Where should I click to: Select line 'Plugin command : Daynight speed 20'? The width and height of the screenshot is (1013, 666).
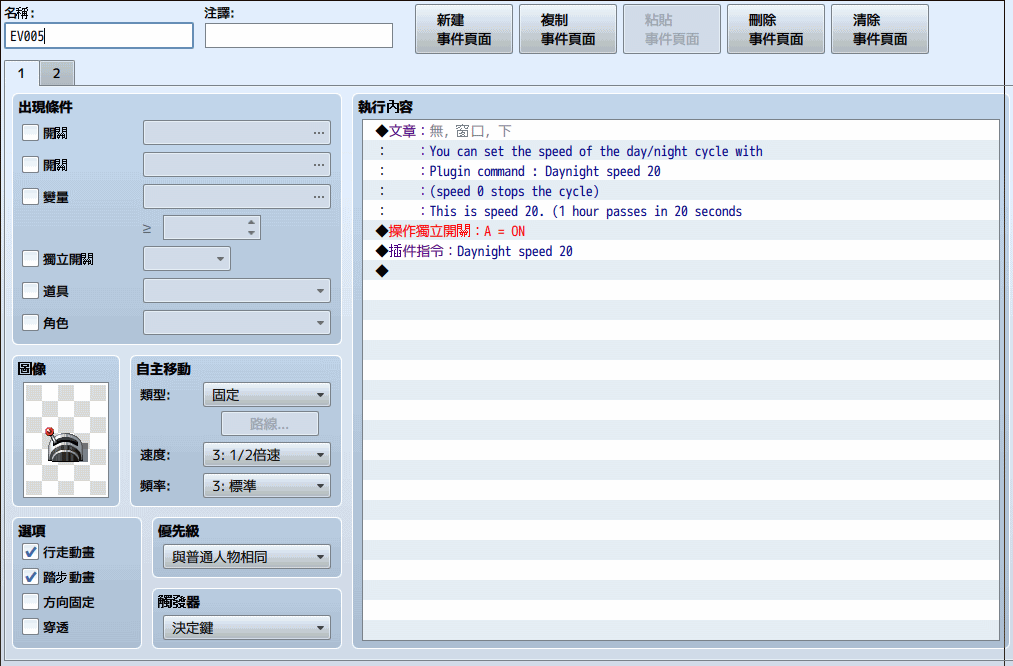(x=681, y=171)
